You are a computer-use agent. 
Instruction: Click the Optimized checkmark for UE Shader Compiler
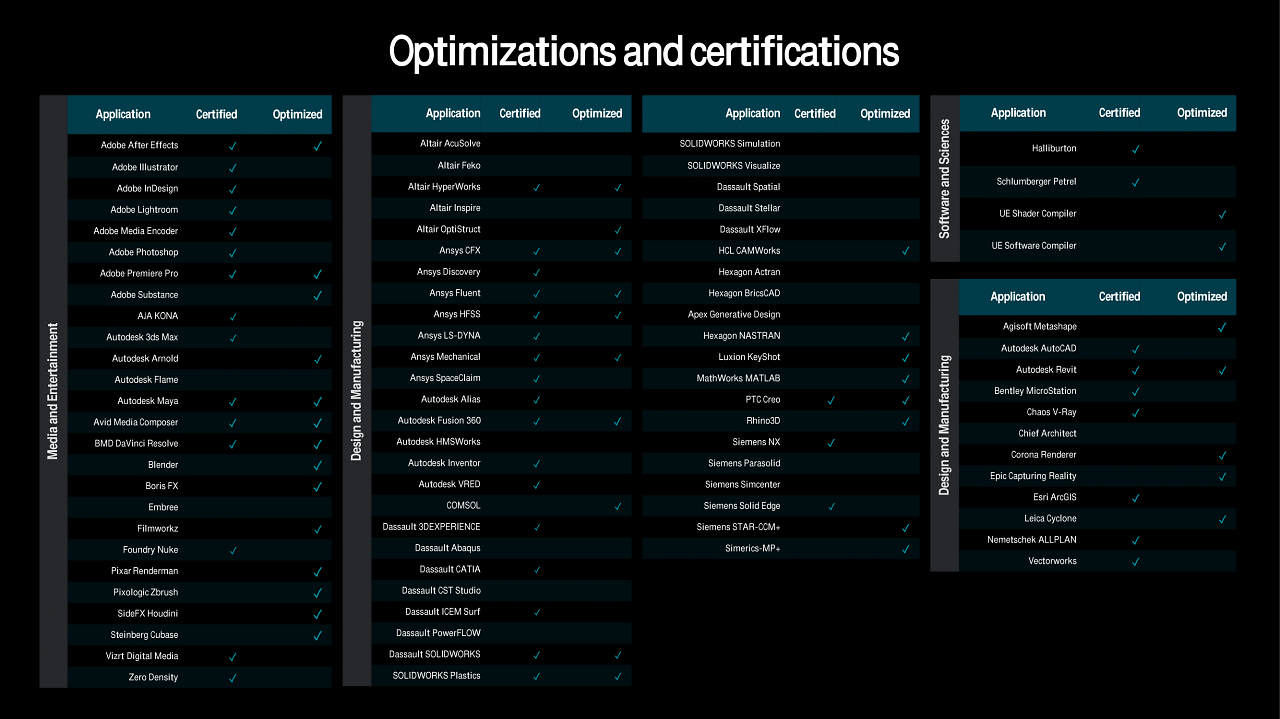(1222, 214)
